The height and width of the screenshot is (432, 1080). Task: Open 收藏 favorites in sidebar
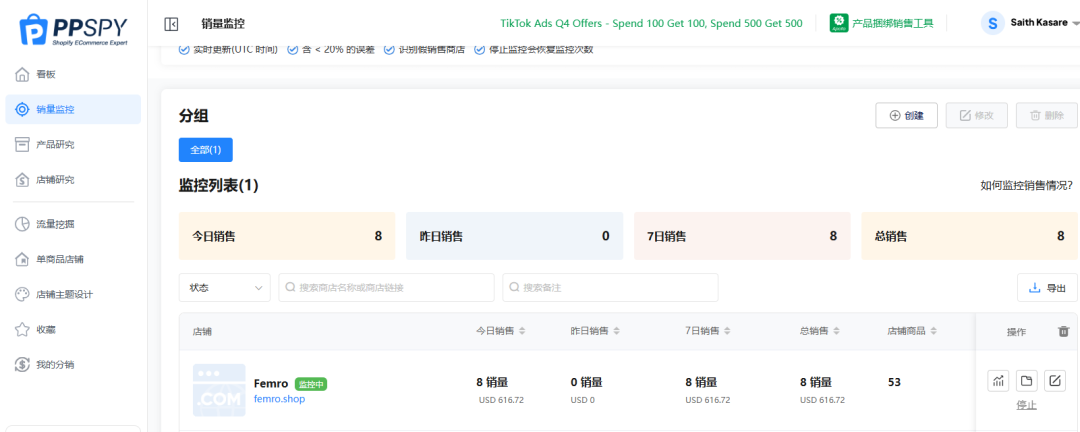pos(73,329)
